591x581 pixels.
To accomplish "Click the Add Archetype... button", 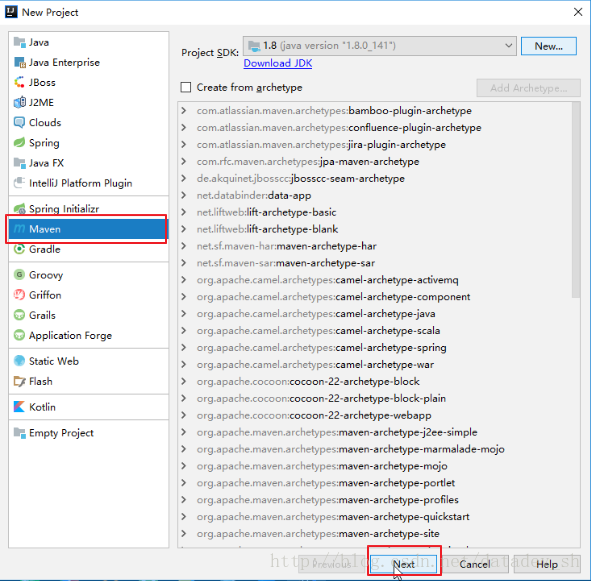I will click(528, 88).
